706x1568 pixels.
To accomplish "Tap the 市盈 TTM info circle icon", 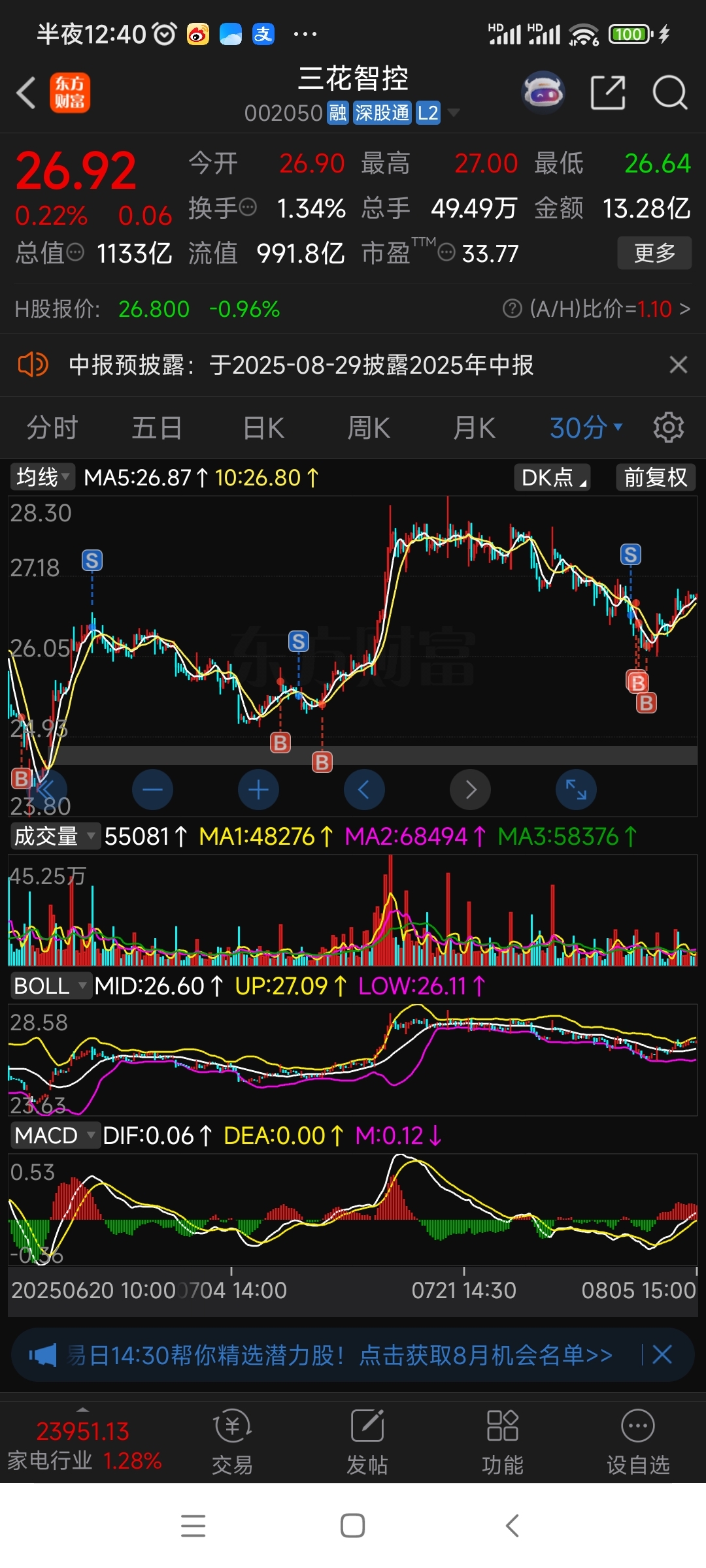I will (x=446, y=252).
